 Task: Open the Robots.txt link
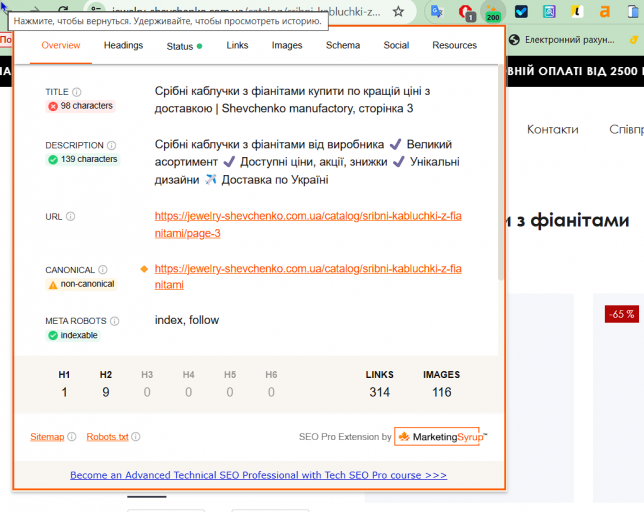tap(107, 437)
